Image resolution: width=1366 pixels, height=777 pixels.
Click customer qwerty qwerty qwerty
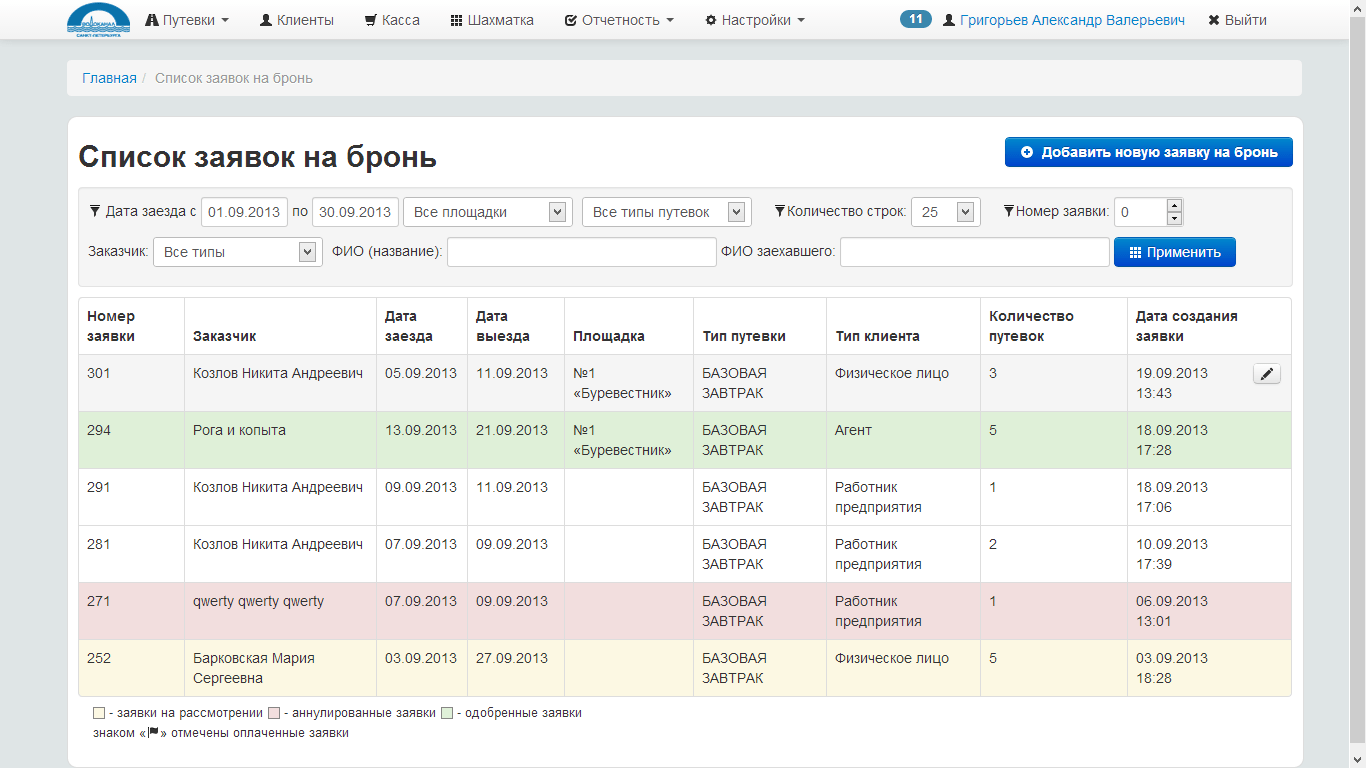click(x=258, y=601)
